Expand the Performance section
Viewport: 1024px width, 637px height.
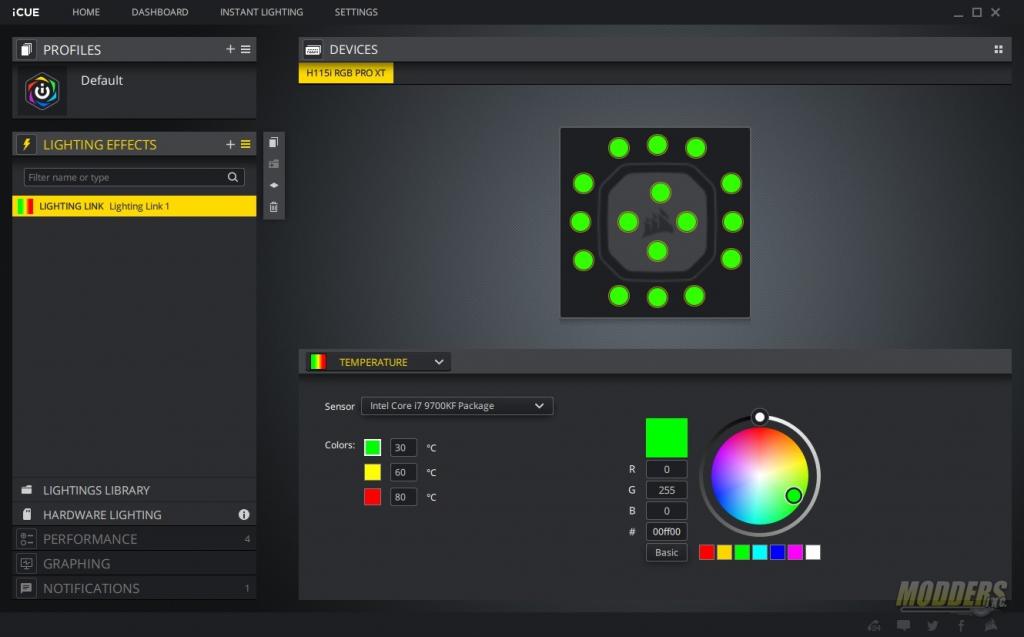(135, 539)
